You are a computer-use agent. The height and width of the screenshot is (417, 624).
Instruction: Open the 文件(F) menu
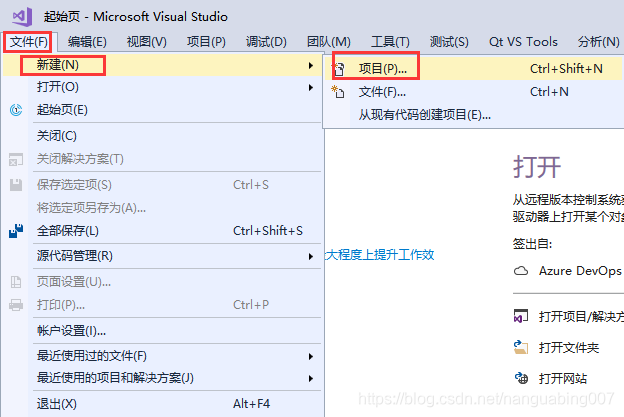(x=28, y=42)
